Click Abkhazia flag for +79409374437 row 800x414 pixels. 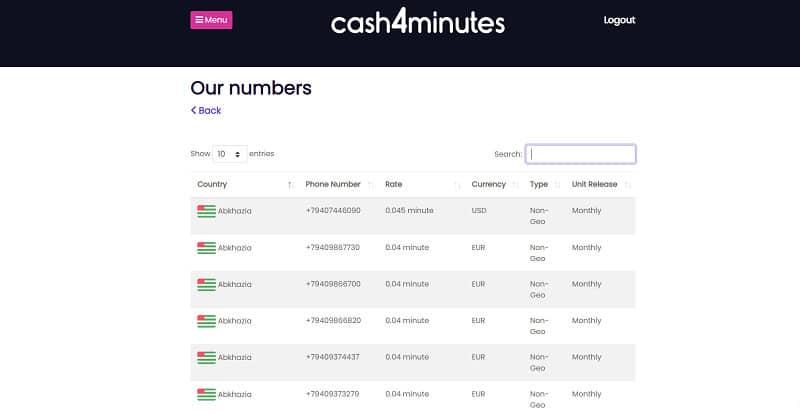pyautogui.click(x=206, y=357)
